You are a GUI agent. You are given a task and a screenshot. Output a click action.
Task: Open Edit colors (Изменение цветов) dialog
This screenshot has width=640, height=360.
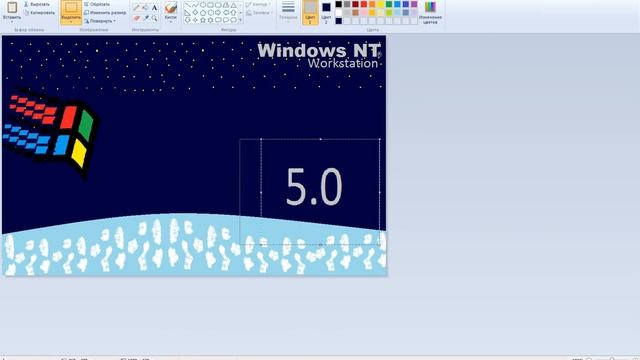tap(430, 13)
